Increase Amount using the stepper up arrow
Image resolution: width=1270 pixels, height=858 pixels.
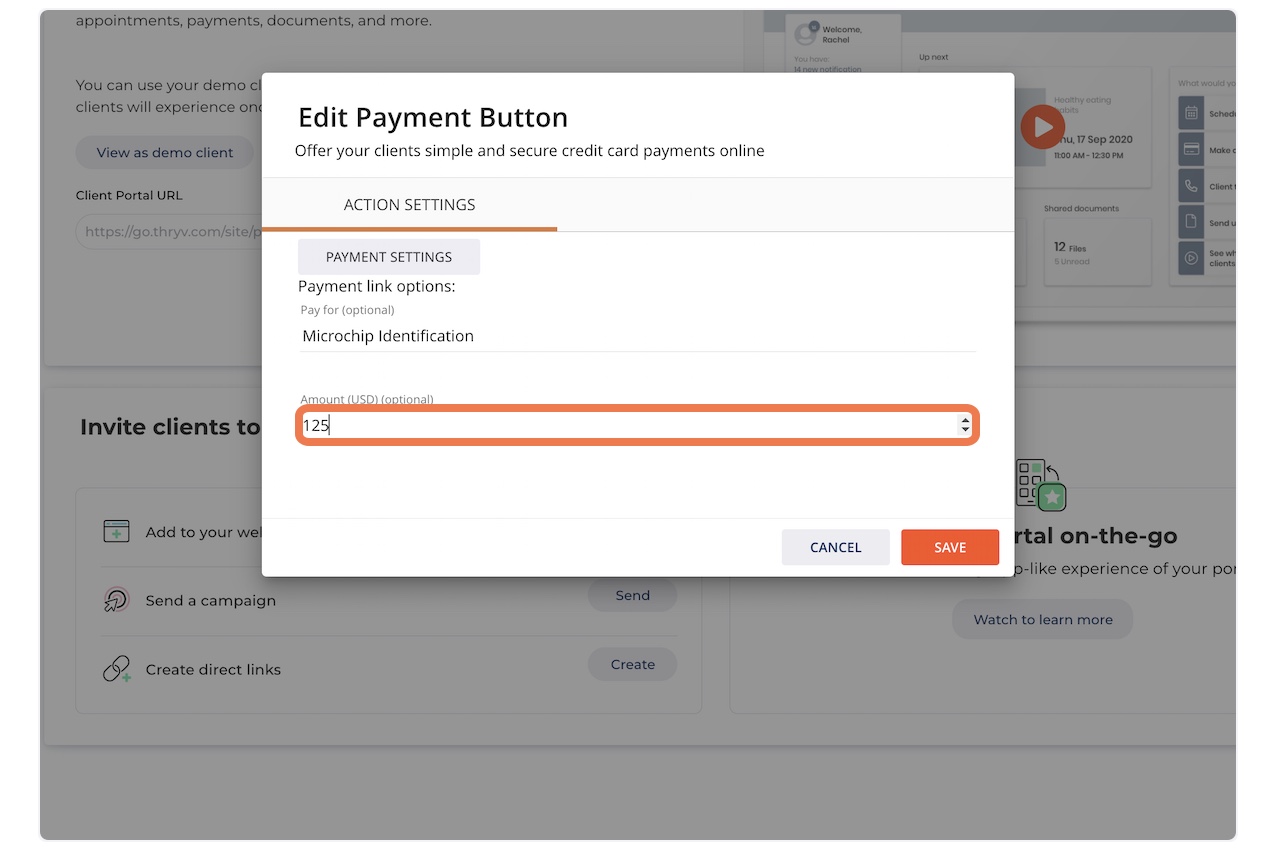tap(965, 420)
